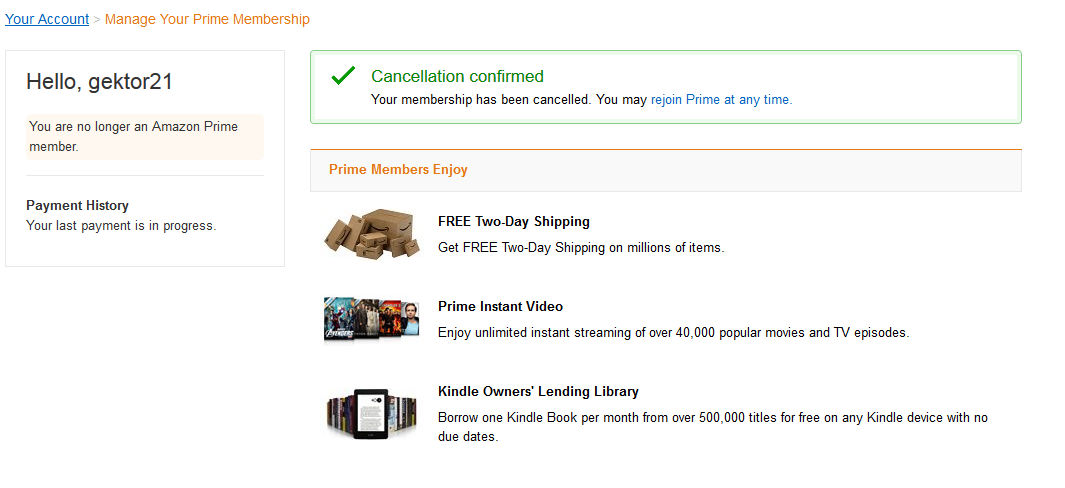Click the Cancellation confirmed title text

click(457, 77)
